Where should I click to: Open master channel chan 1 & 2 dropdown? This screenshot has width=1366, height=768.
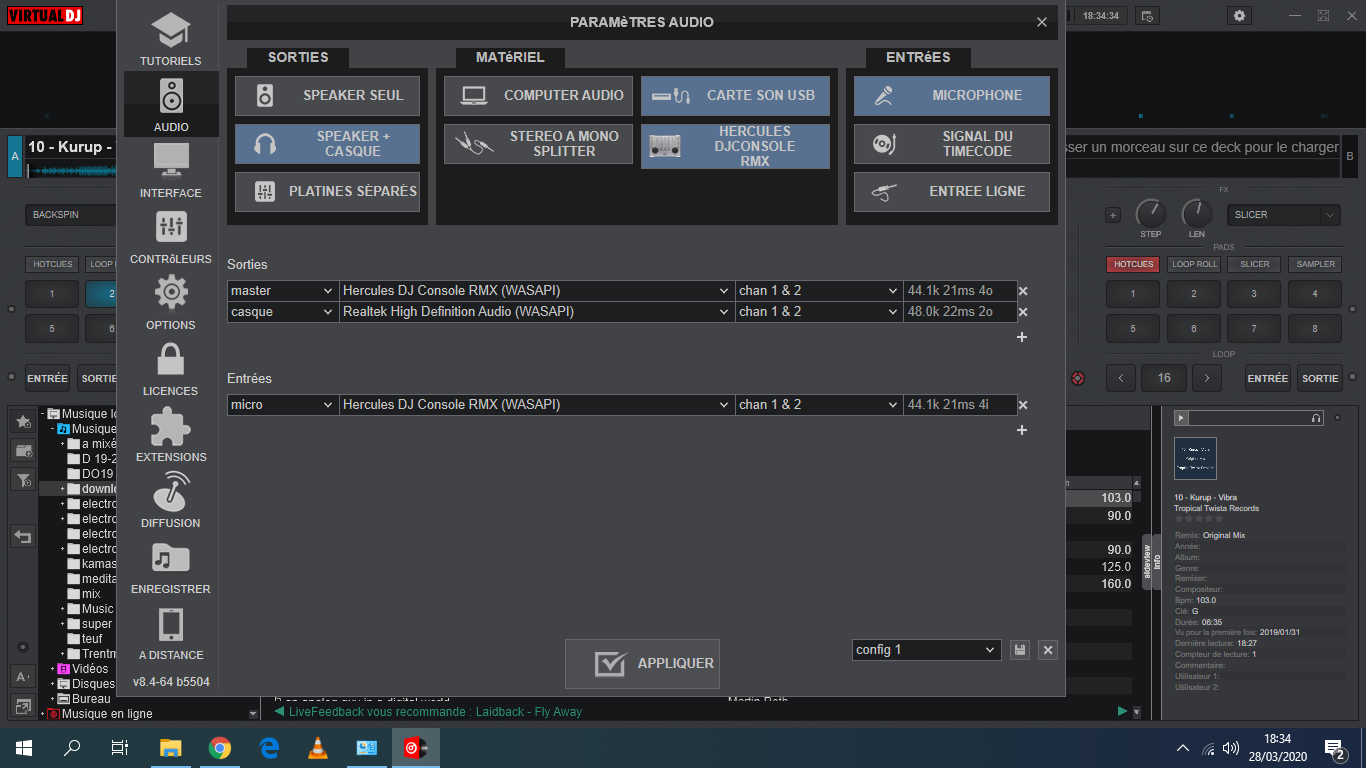[x=819, y=291]
